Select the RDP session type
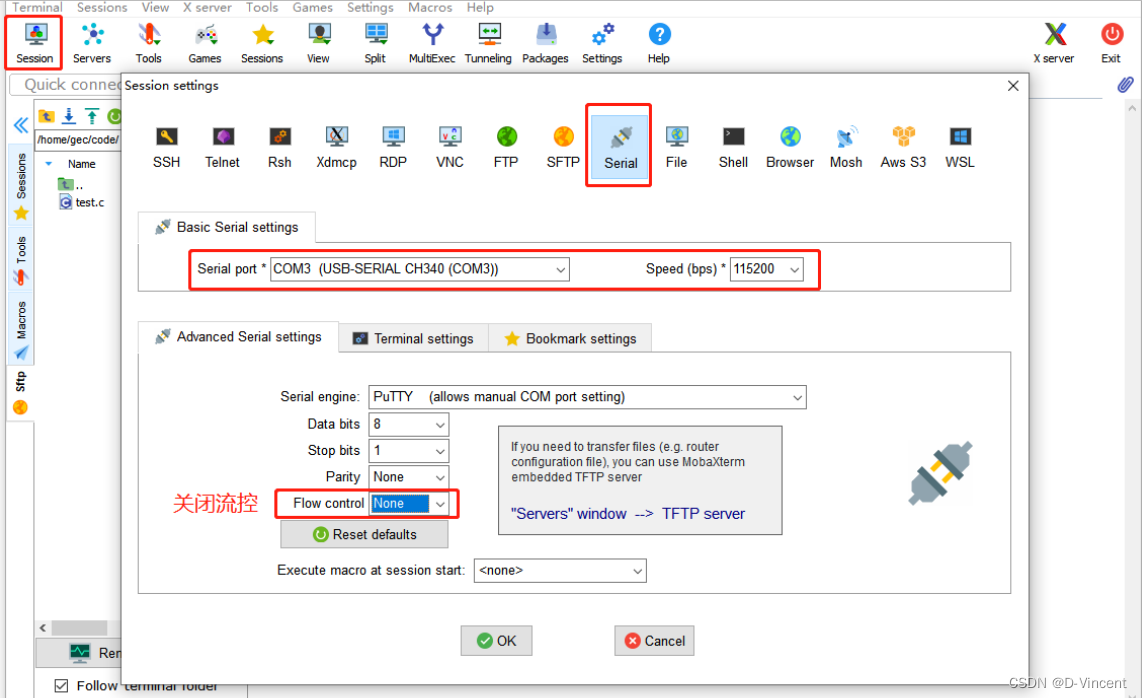The height and width of the screenshot is (698, 1142). pos(393,146)
